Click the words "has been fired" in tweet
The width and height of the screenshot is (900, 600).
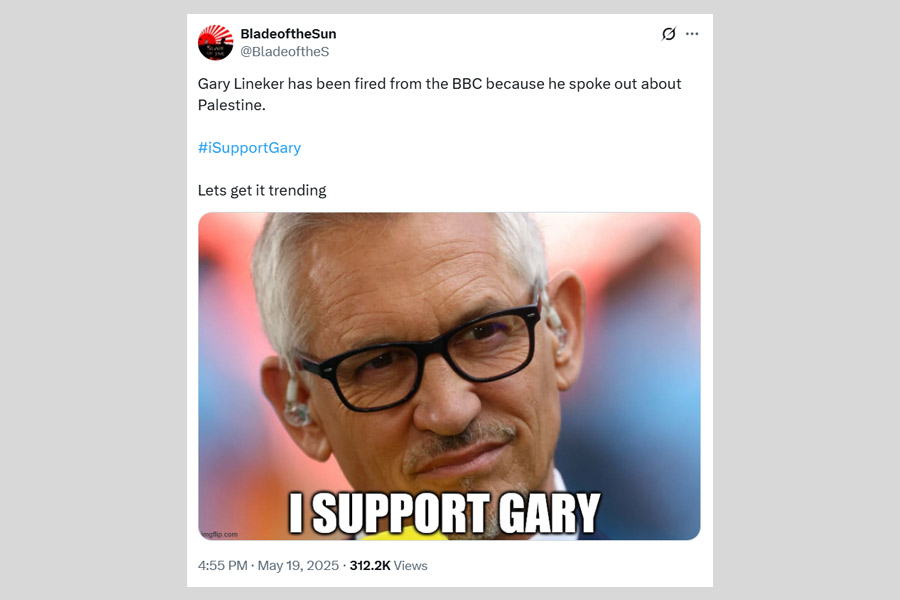(x=344, y=84)
